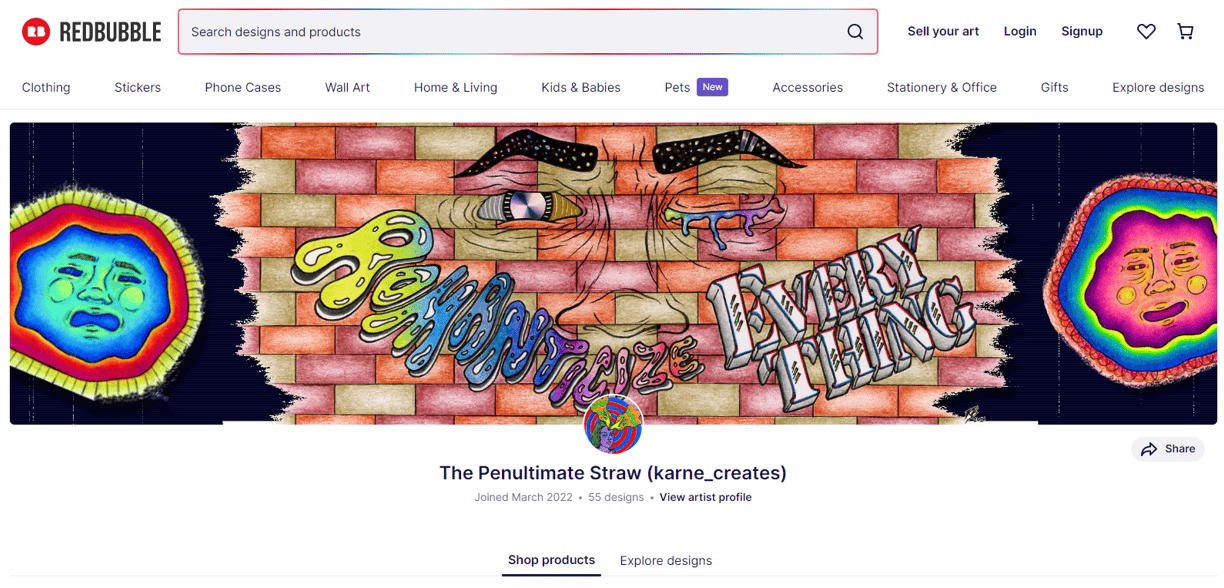Click the Share arrow icon

(1149, 449)
